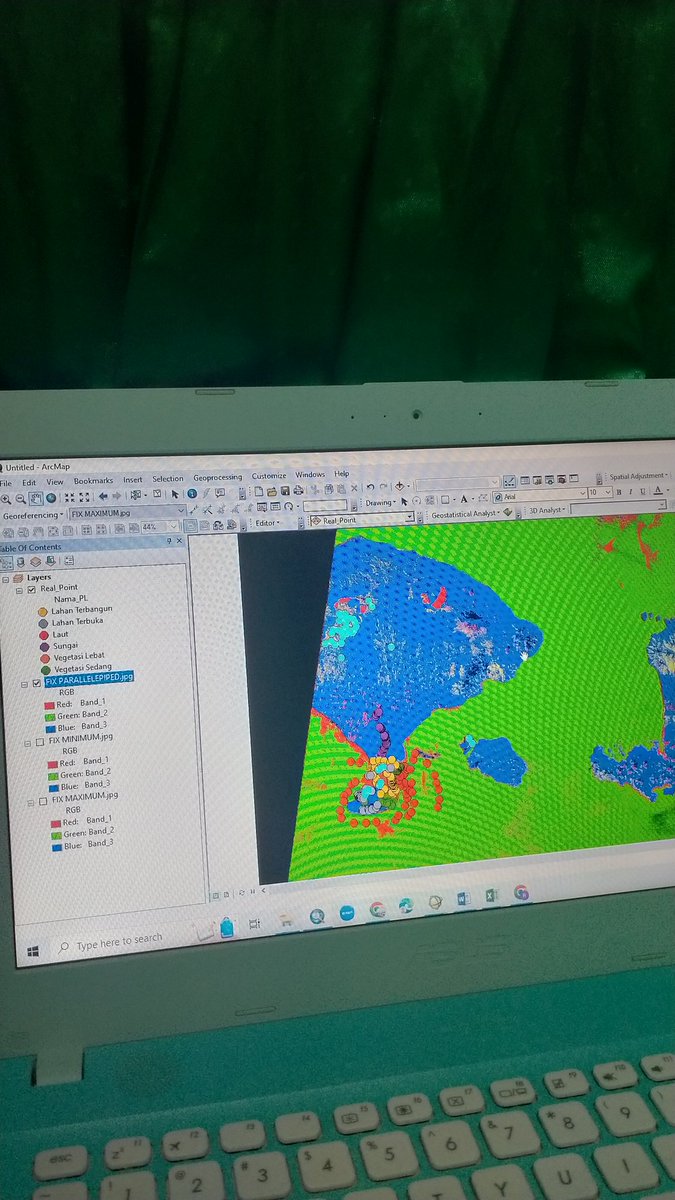Viewport: 675px width, 1200px height.
Task: Click the Underline text formatting icon
Action: point(642,492)
